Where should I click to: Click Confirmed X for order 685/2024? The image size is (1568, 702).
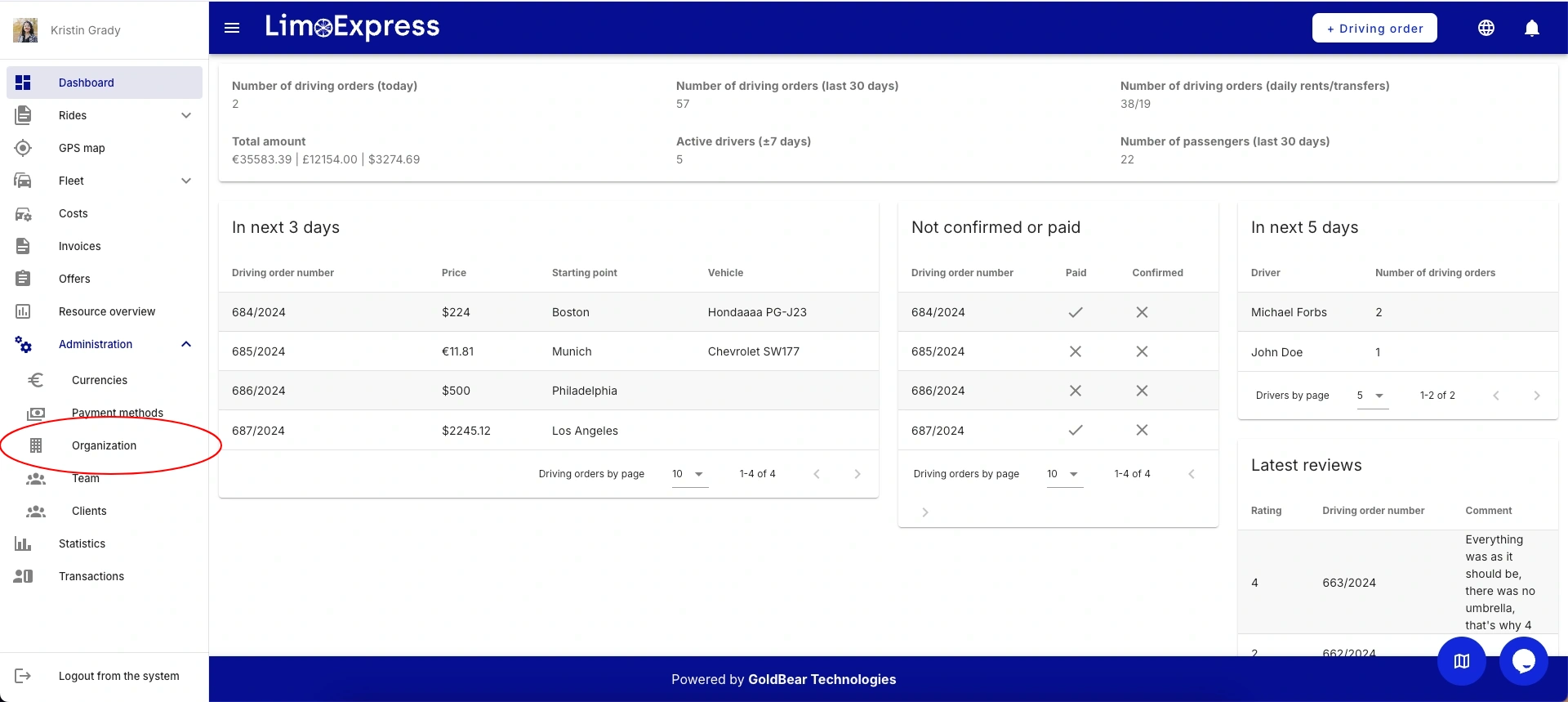coord(1142,351)
